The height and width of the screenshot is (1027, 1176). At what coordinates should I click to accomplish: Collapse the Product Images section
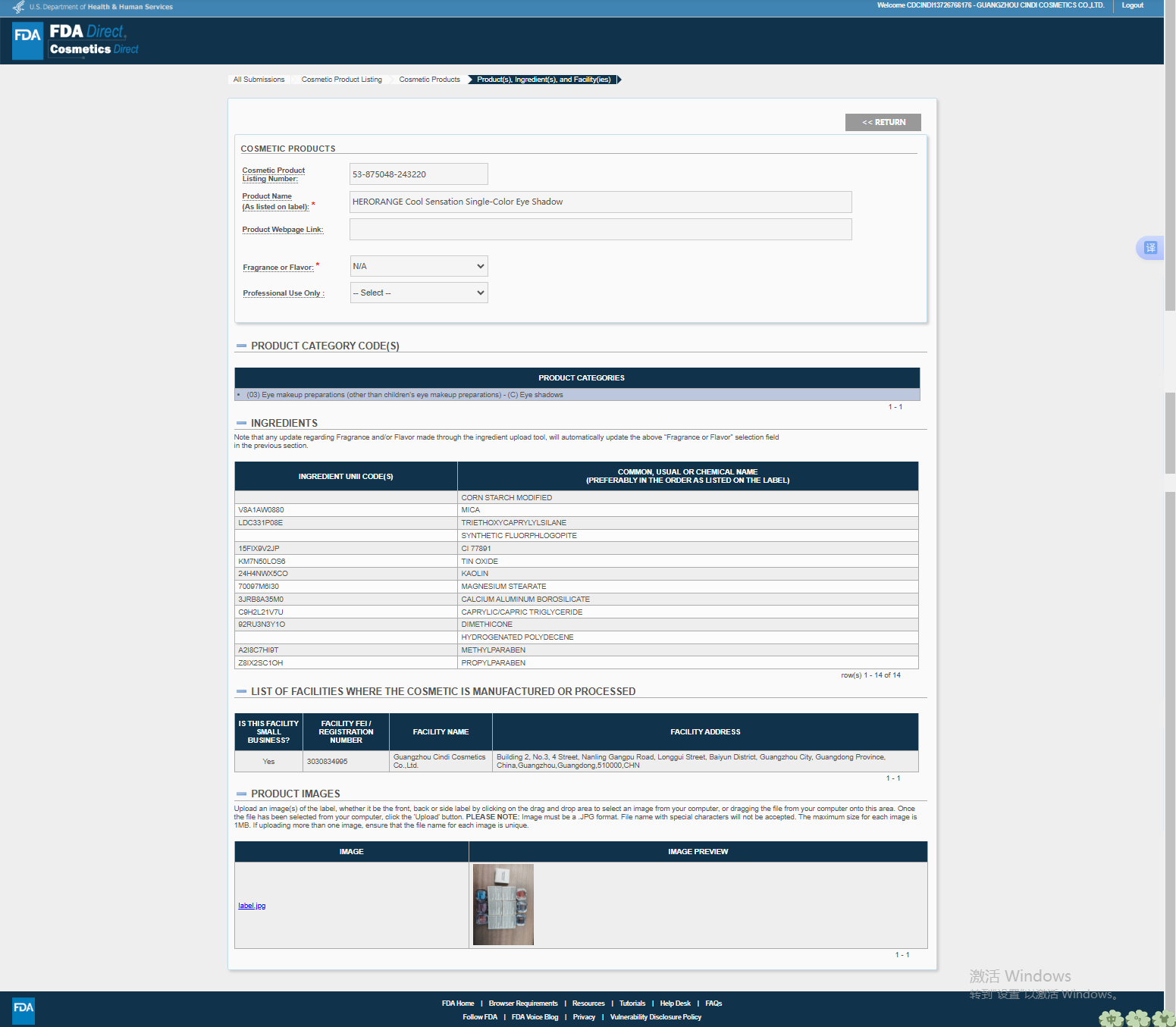point(241,794)
